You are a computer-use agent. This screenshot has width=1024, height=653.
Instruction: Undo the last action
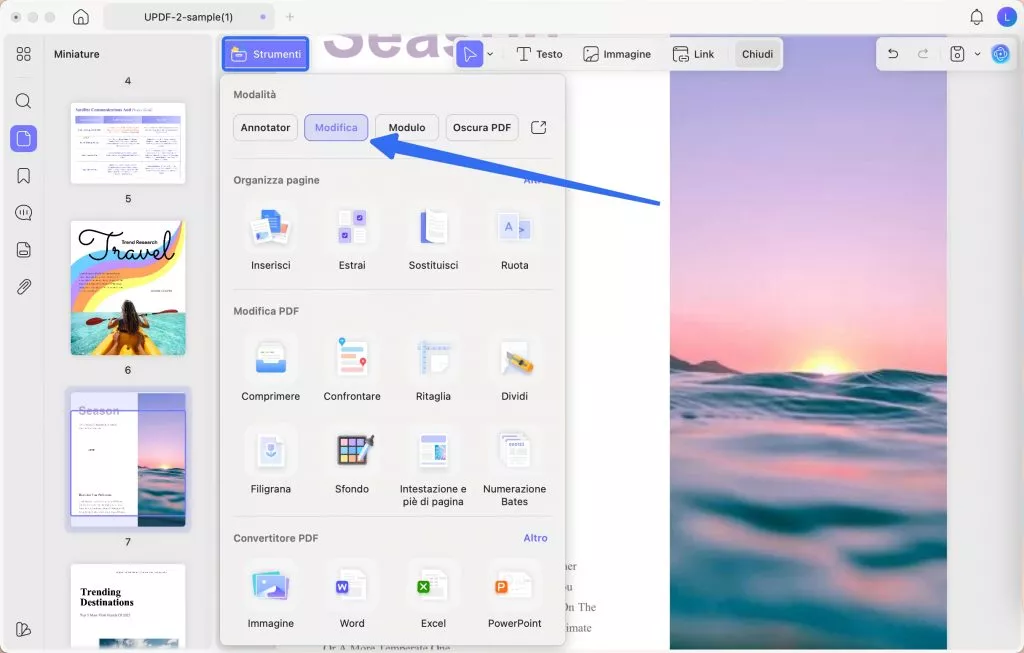(x=893, y=54)
